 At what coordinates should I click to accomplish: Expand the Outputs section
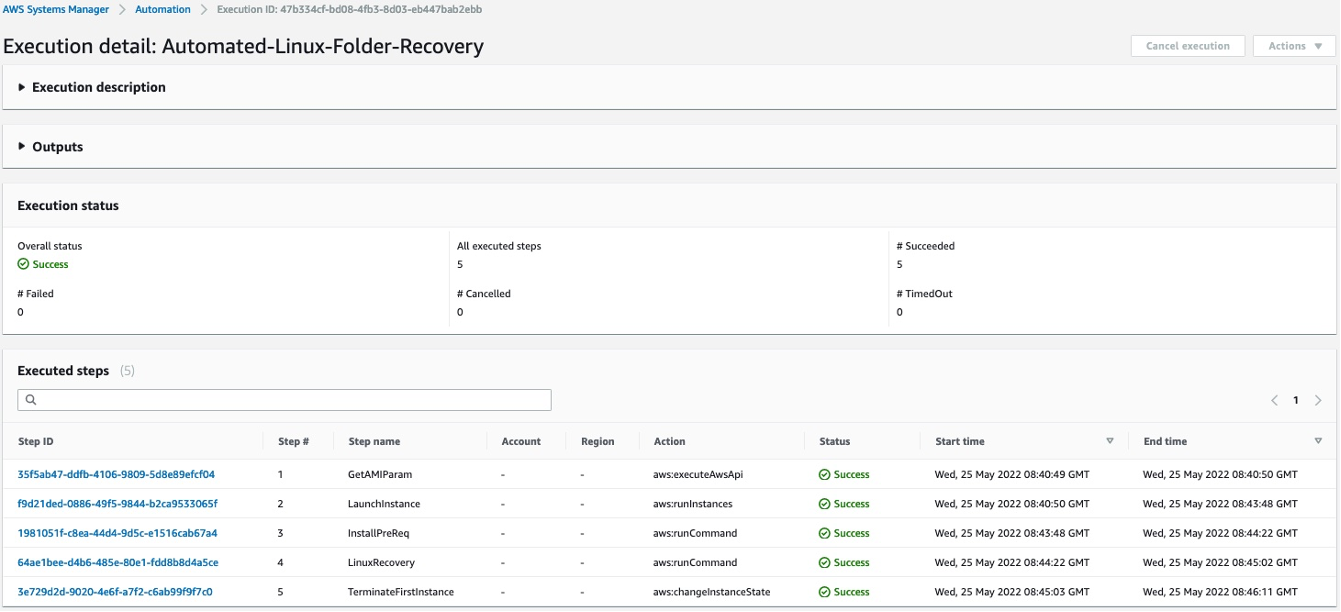[x=21, y=145]
